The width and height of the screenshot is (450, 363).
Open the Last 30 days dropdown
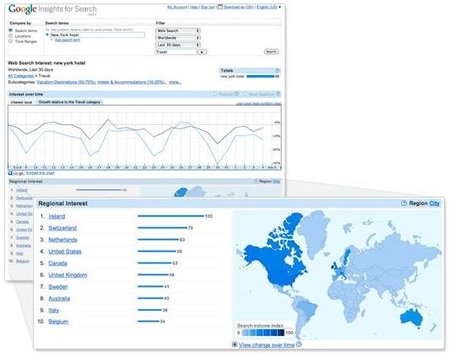[178, 45]
